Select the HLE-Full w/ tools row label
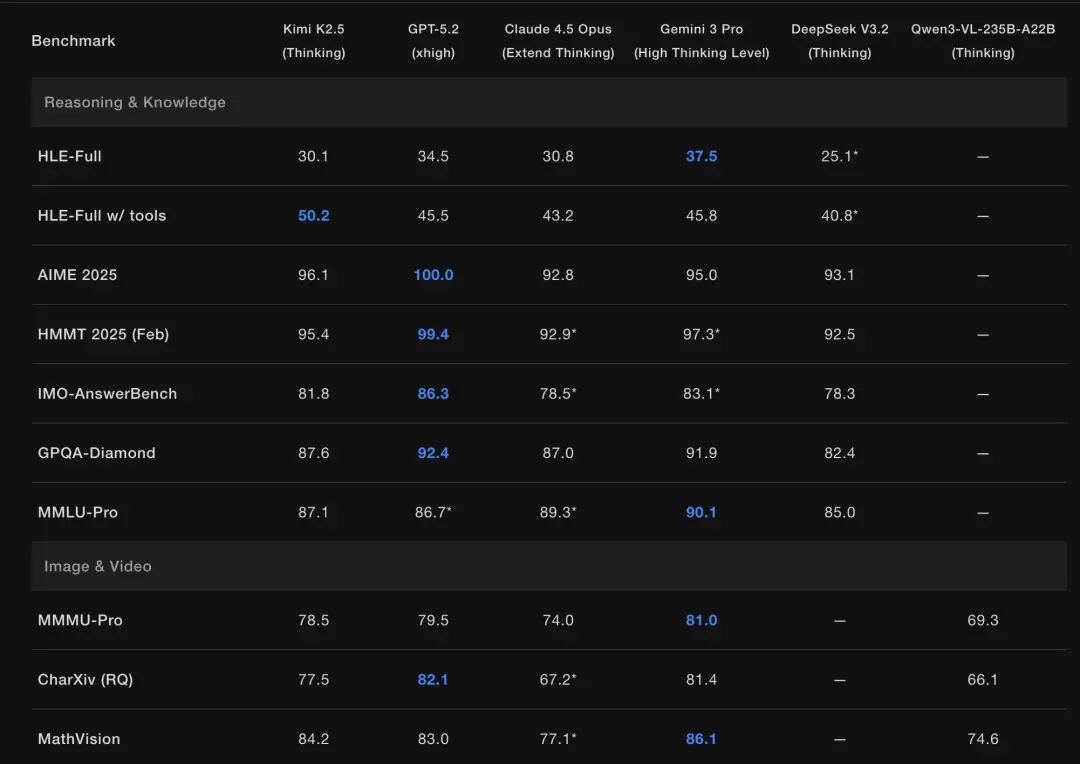Viewport: 1080px width, 764px height. 102,216
